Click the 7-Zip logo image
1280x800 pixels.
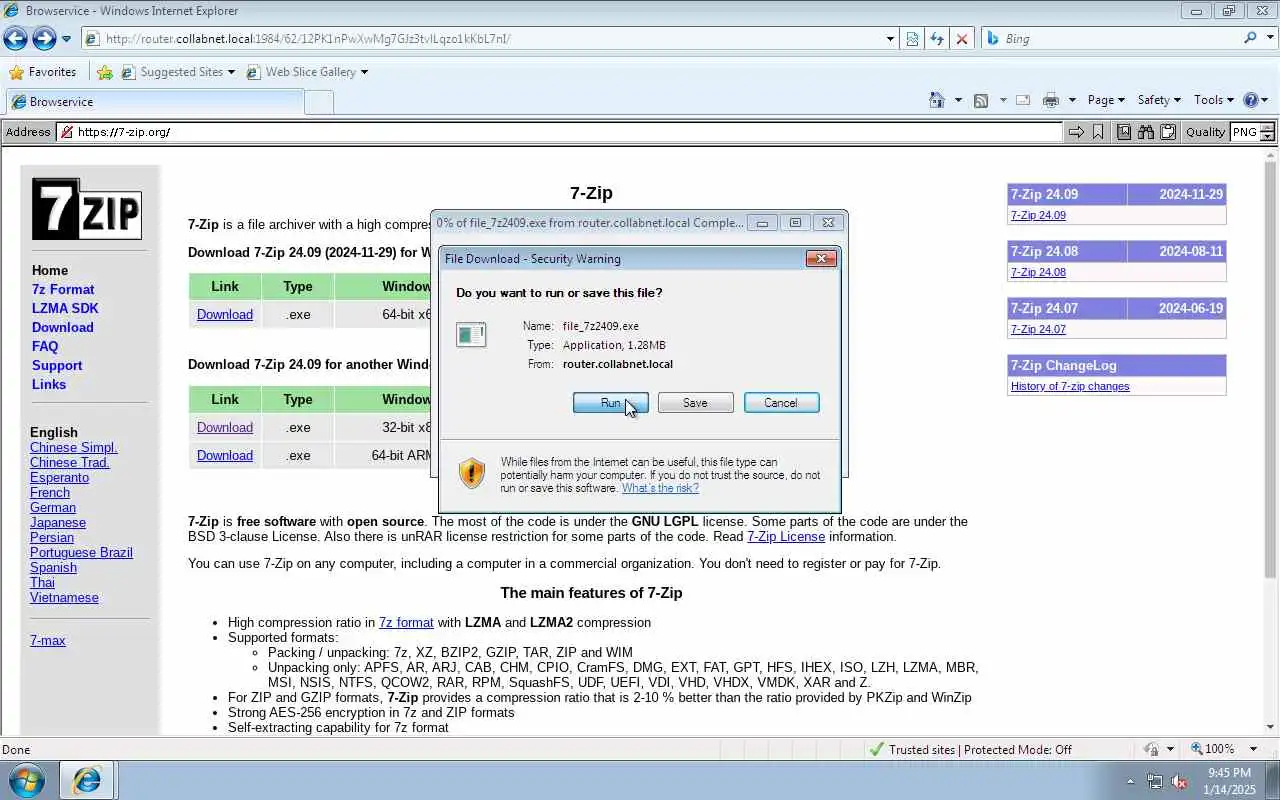[86, 209]
